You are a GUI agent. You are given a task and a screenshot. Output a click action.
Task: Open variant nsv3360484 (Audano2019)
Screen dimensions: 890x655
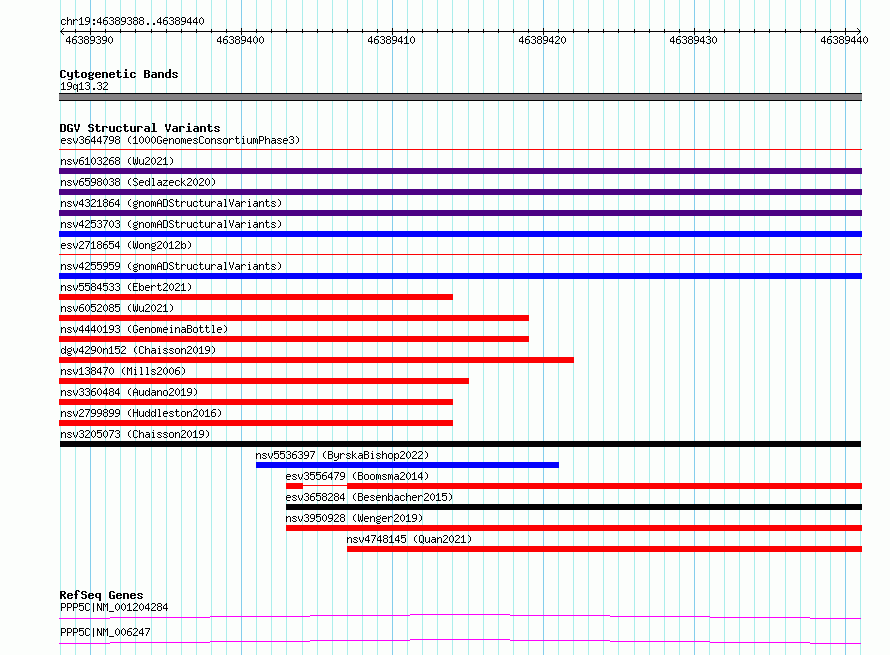coord(129,392)
